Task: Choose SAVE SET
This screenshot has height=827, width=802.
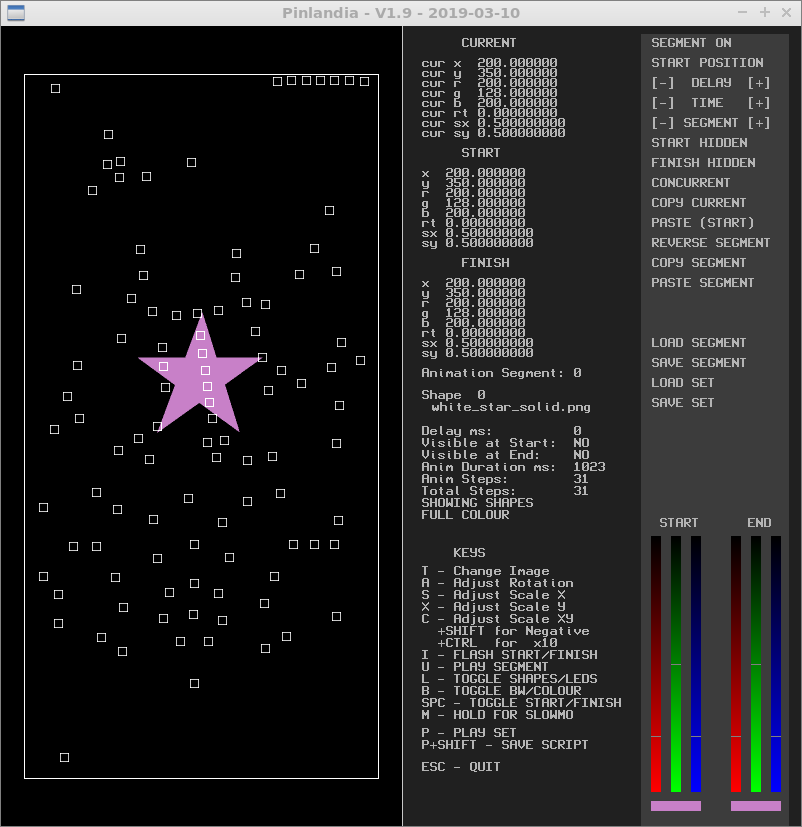Action: 683,403
